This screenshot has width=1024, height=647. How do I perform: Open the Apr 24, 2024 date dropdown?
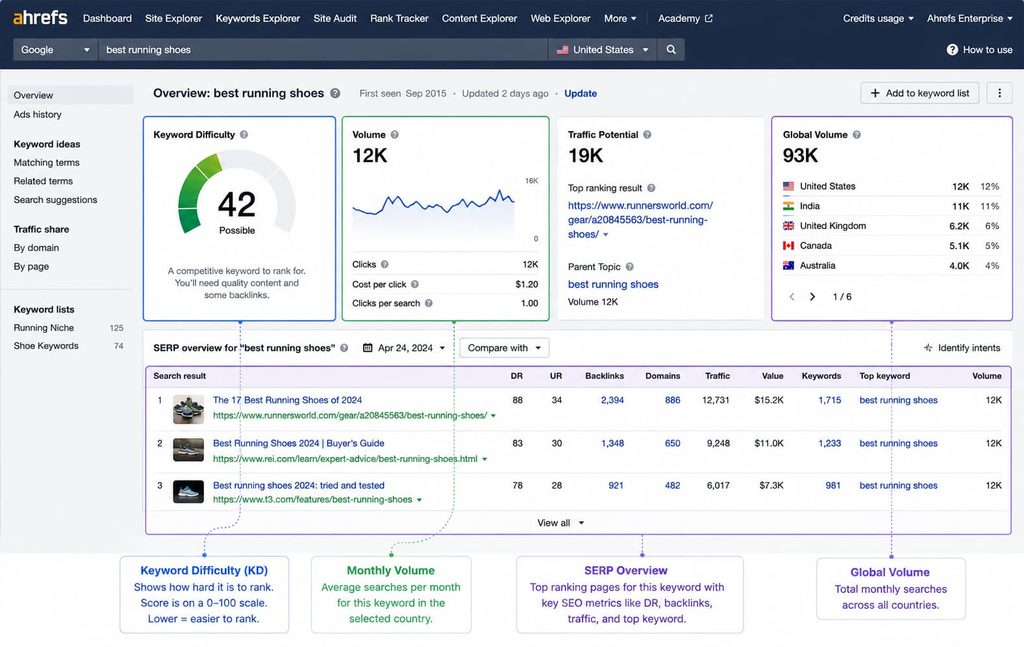pyautogui.click(x=404, y=348)
